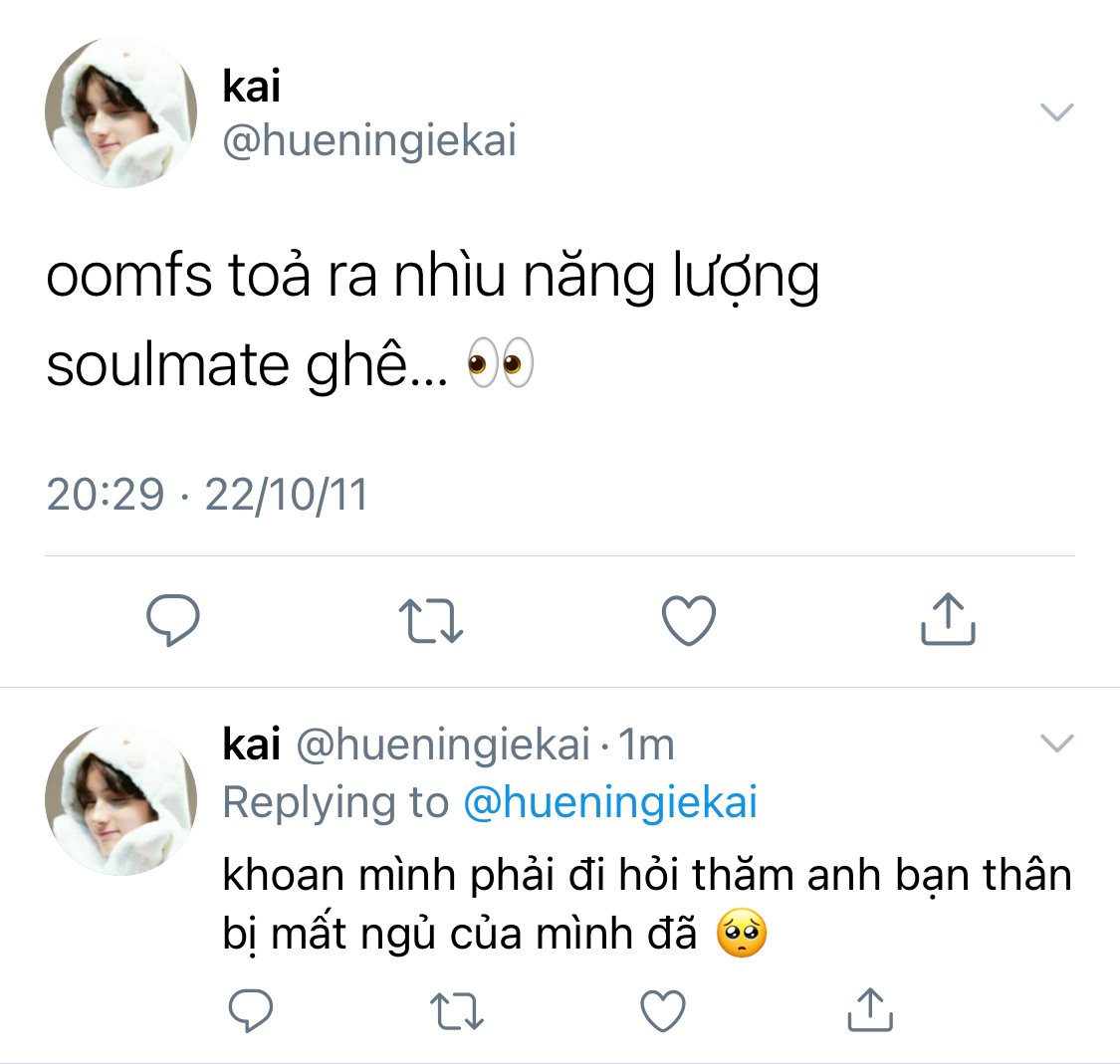Click the "20:29 · 22/10/11" timestamp
This screenshot has width=1120, height=1064.
(207, 495)
